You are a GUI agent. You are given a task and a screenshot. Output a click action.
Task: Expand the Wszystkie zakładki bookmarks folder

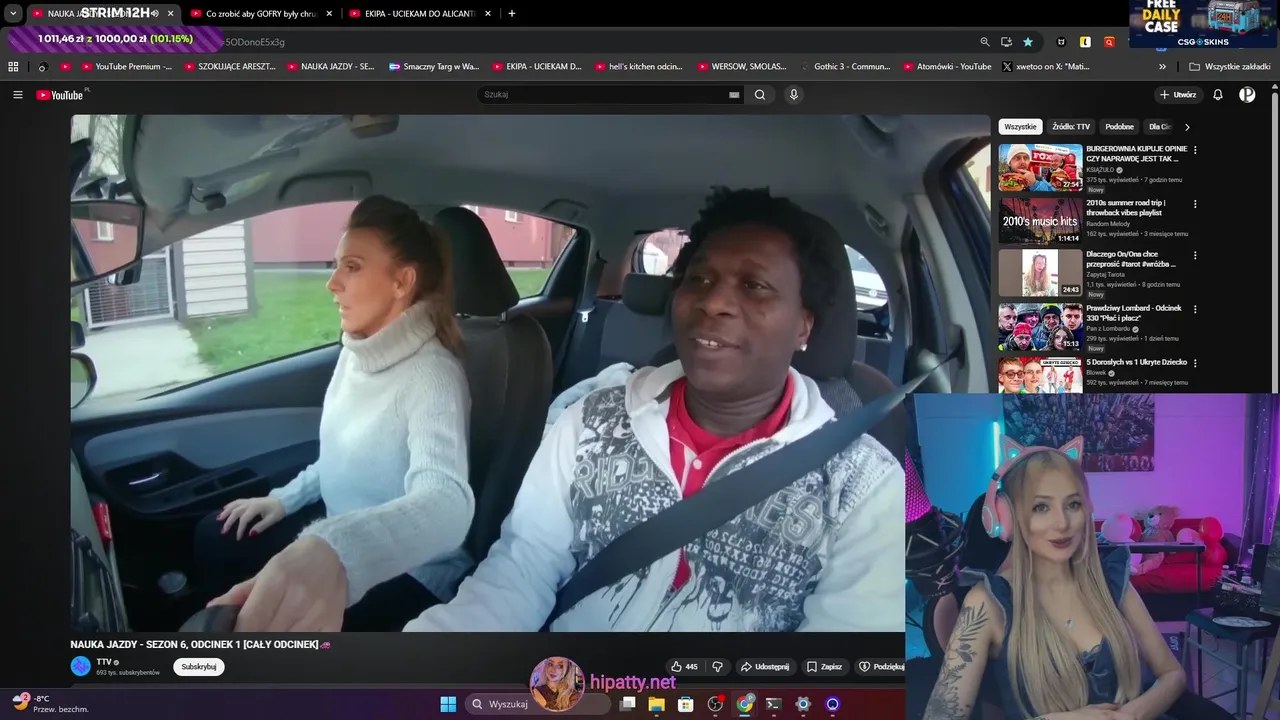(1230, 67)
